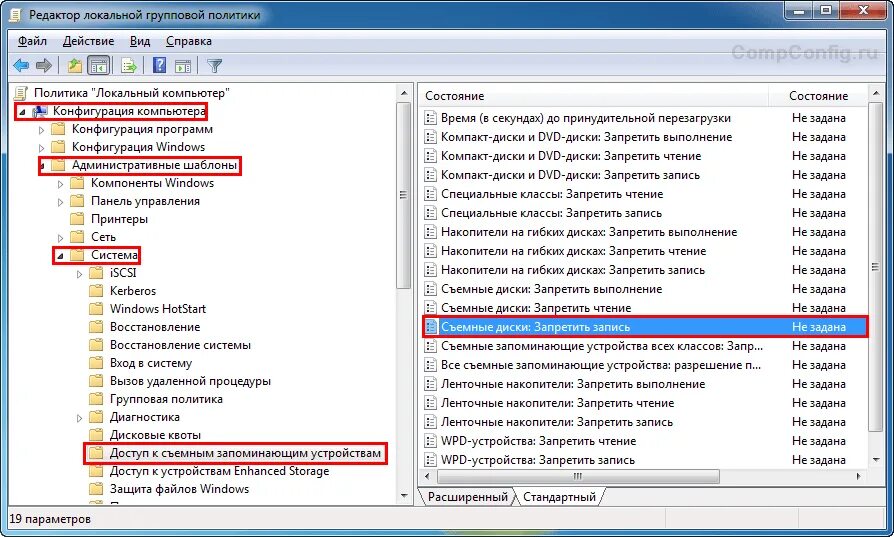Collapse the Система node
894x537 pixels.
coord(60,256)
